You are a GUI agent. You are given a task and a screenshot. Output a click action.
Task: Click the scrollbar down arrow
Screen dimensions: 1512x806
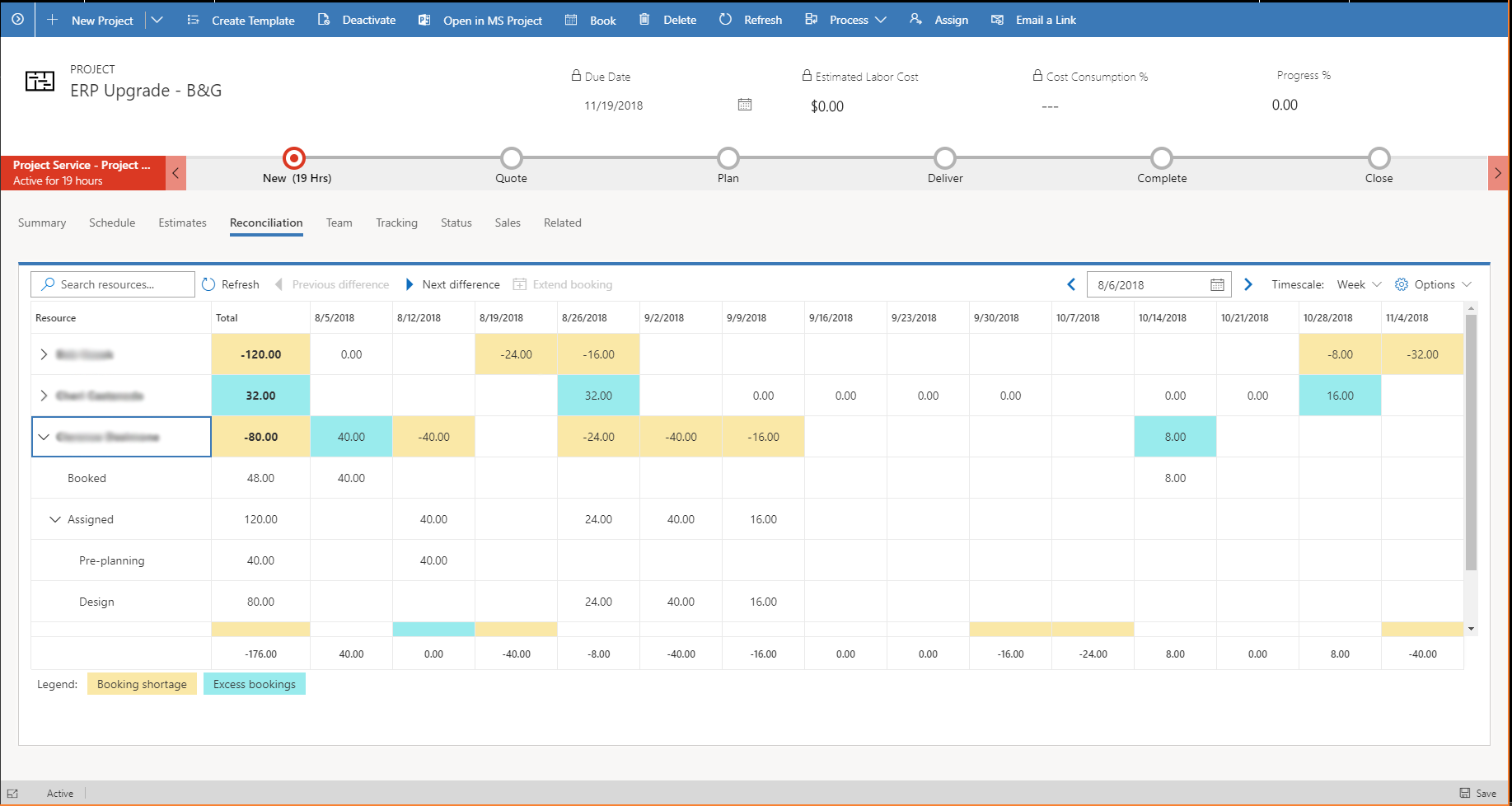point(1471,629)
